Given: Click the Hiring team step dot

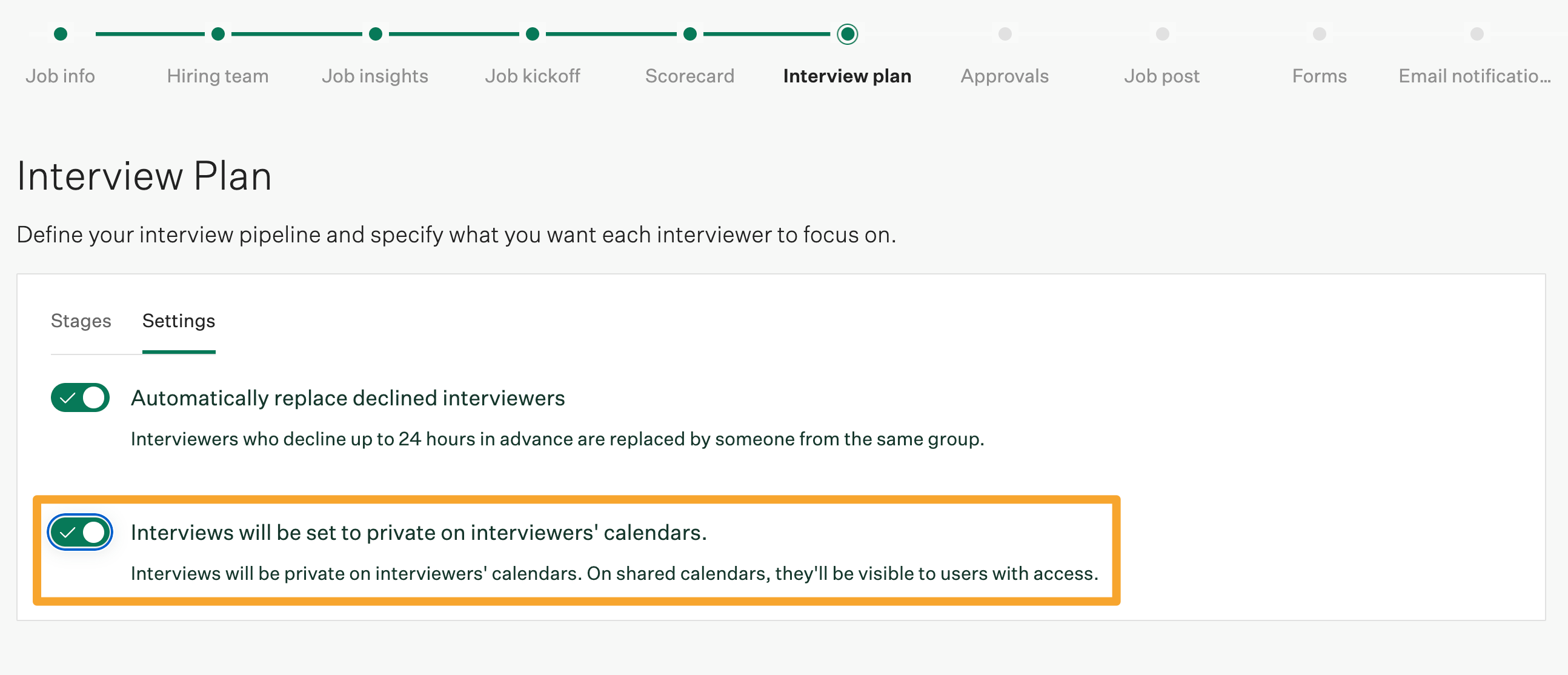Looking at the screenshot, I should [x=218, y=34].
